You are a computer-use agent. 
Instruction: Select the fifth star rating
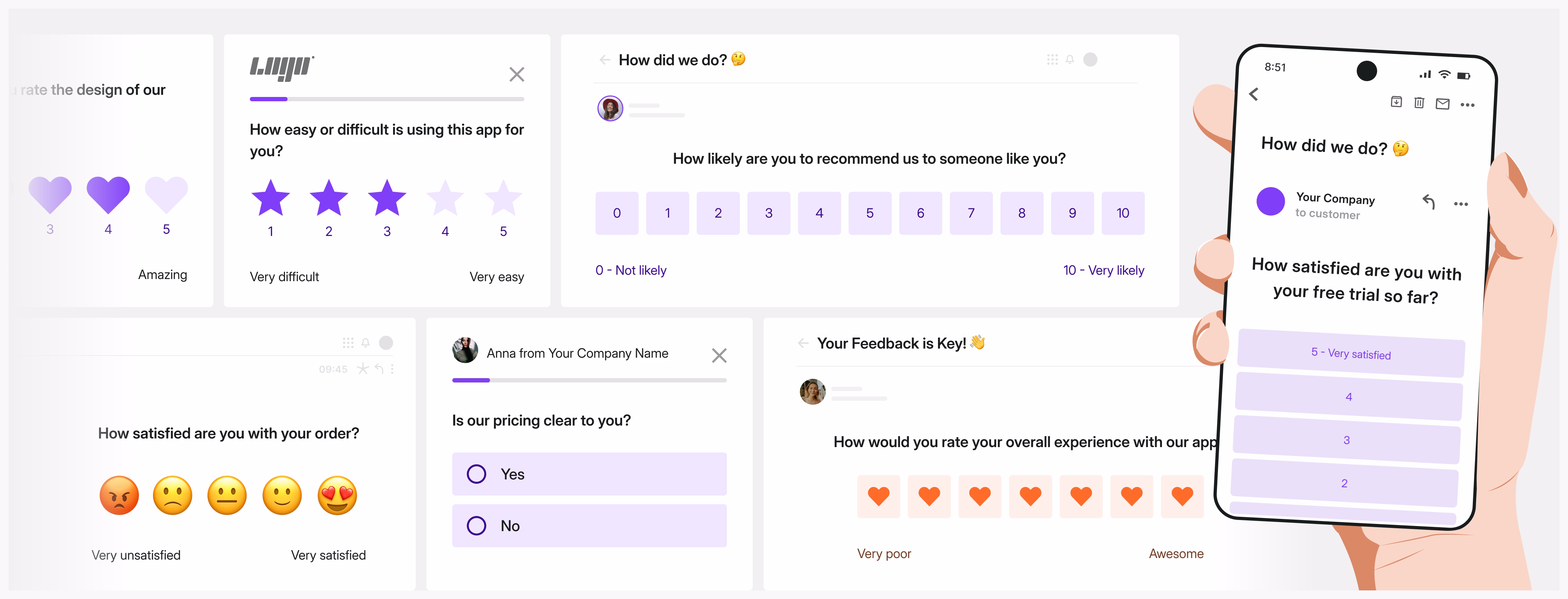(x=503, y=198)
